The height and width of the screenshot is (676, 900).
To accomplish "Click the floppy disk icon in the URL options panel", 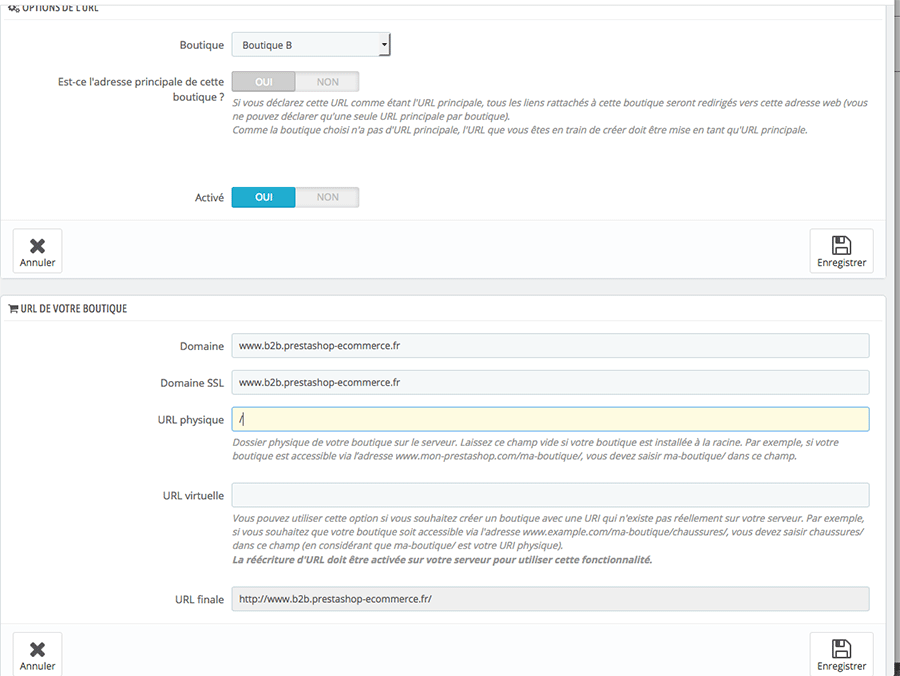I will 841,245.
